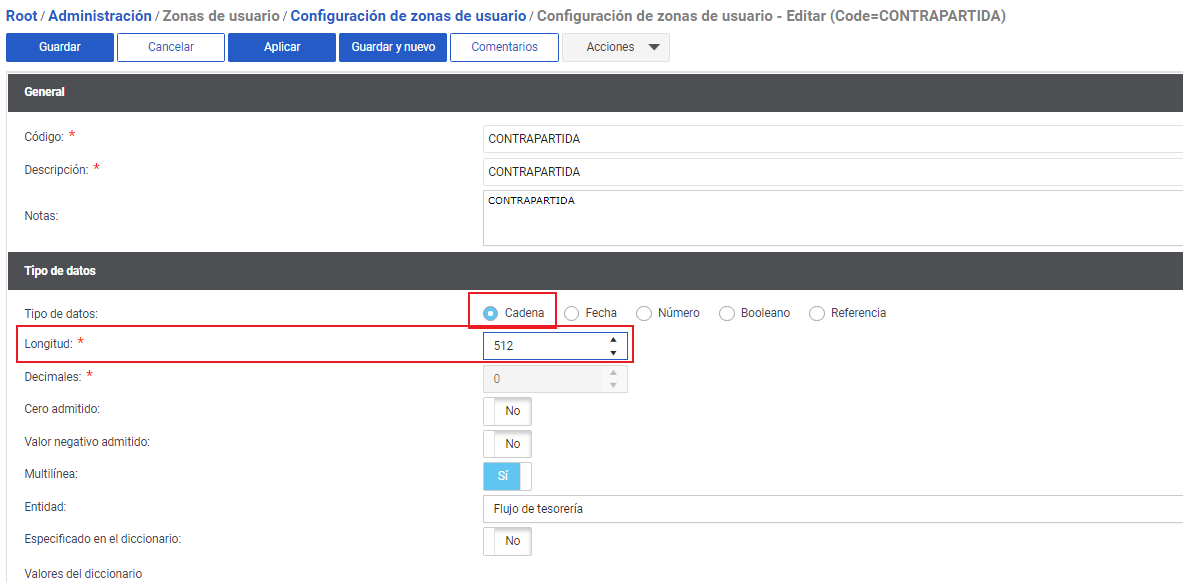Toggle Especificado en el diccionario switch

pos(507,541)
